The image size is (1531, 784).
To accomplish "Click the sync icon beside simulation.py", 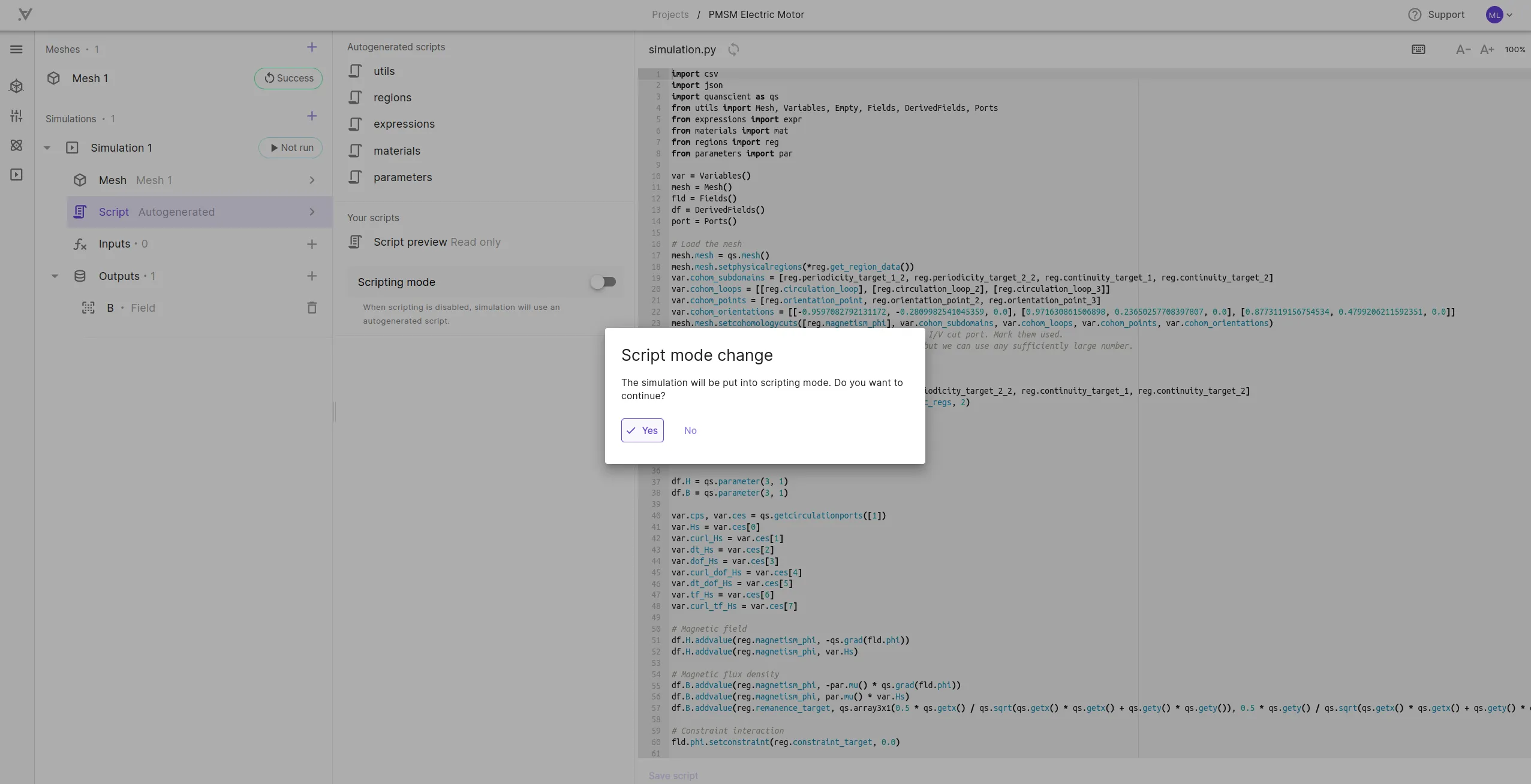I will [733, 49].
